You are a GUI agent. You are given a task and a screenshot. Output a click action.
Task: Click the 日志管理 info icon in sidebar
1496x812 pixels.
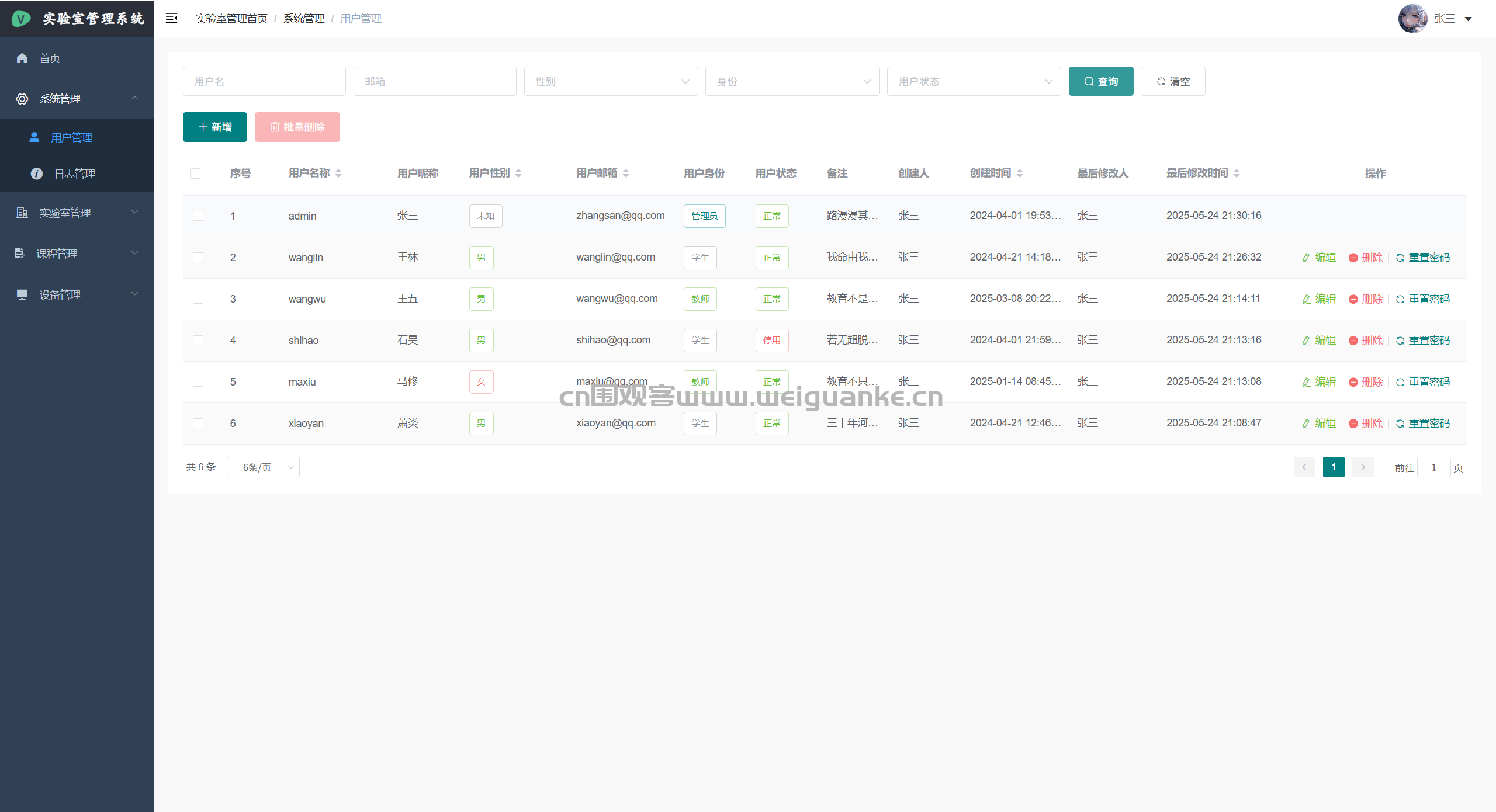[36, 173]
